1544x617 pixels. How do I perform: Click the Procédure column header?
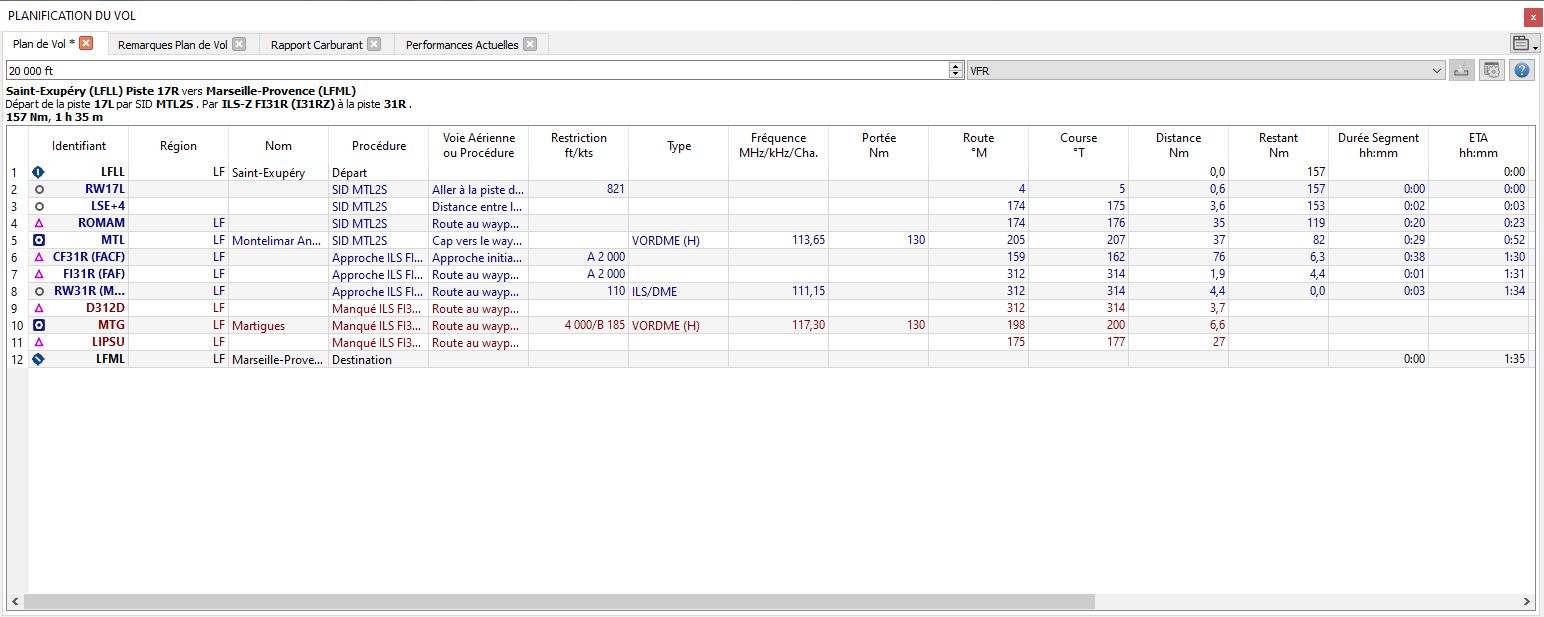tap(379, 145)
